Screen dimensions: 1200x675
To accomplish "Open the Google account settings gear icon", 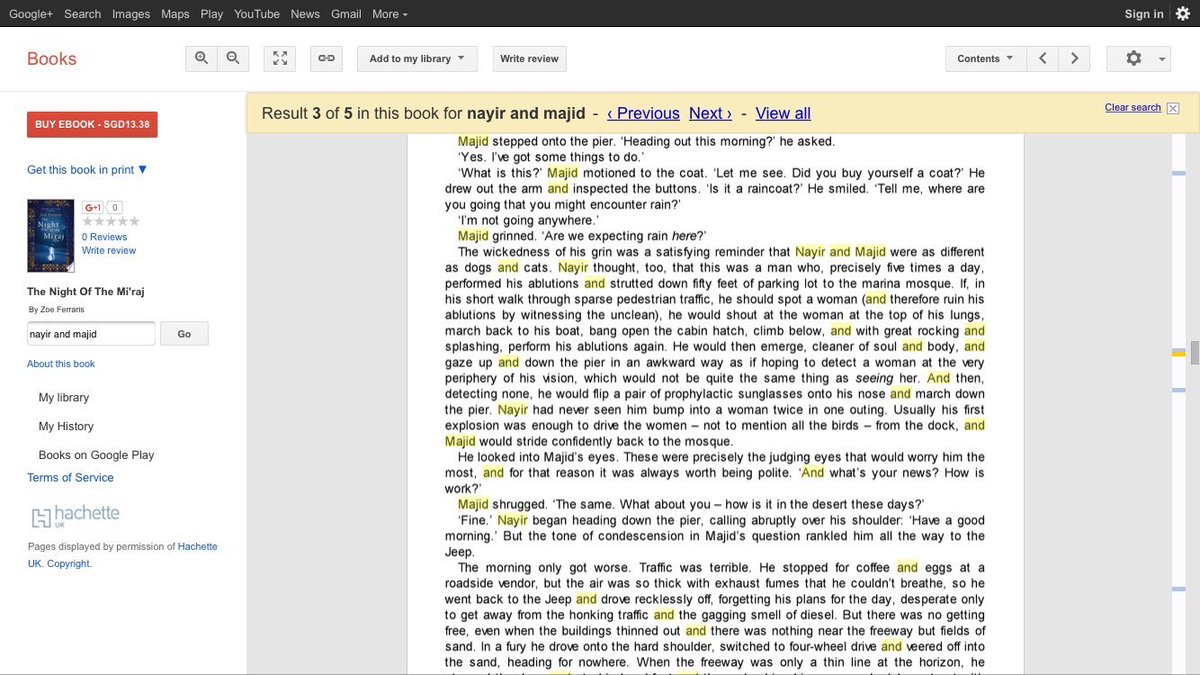I will click(1183, 13).
